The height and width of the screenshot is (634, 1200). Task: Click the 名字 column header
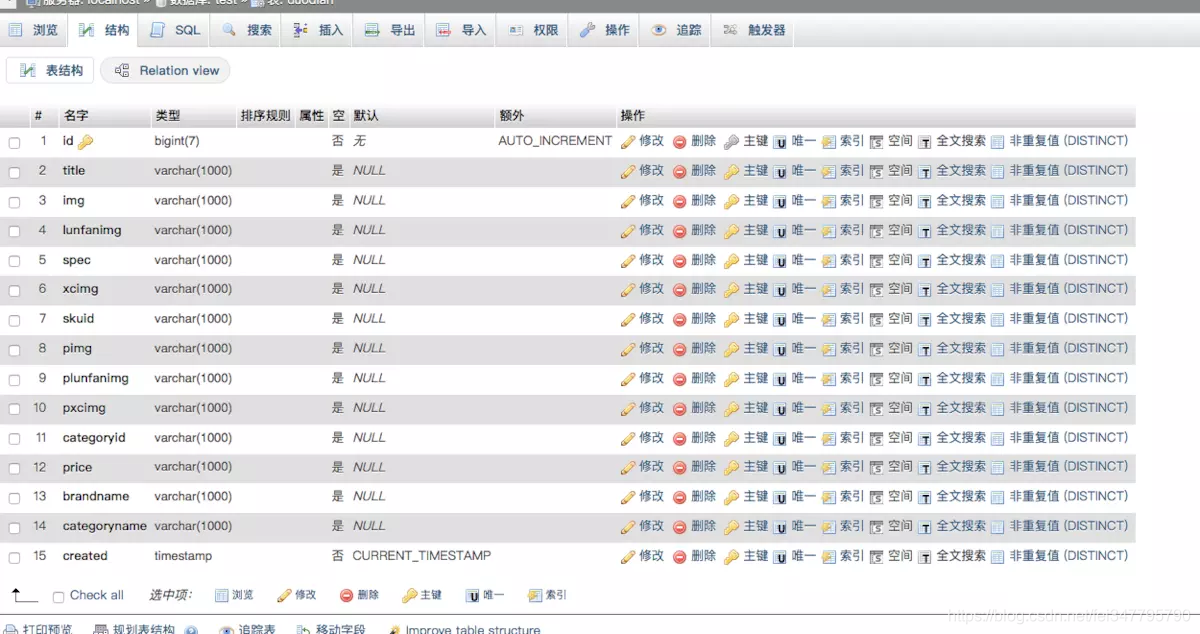(x=76, y=116)
